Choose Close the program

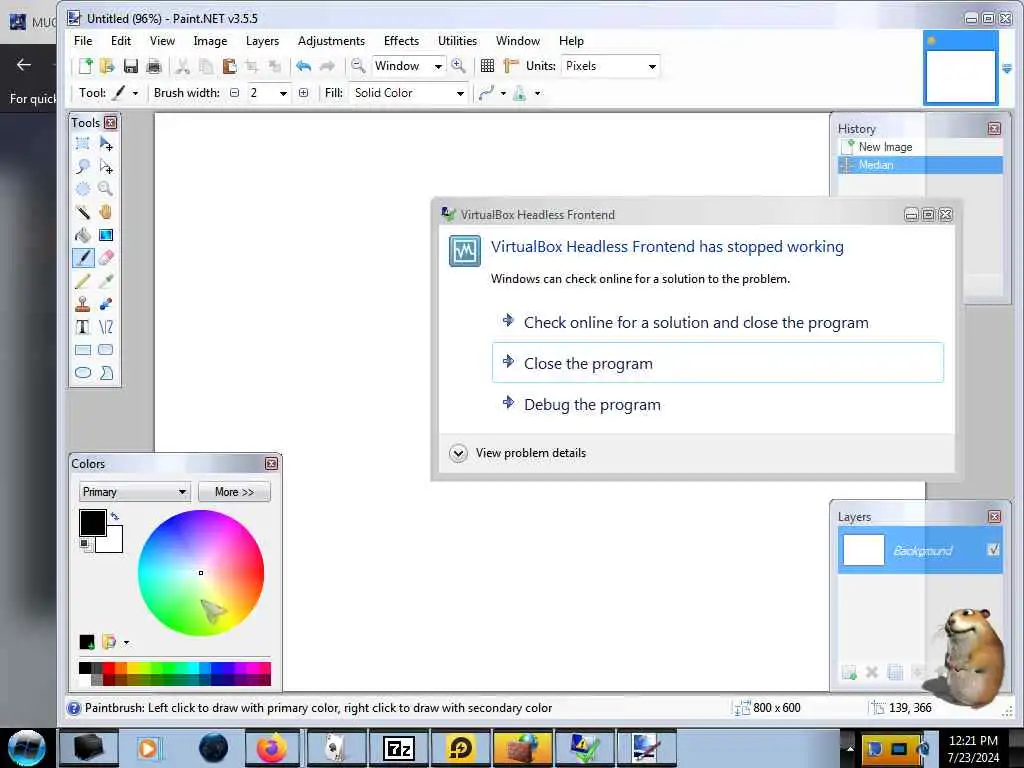tap(718, 362)
